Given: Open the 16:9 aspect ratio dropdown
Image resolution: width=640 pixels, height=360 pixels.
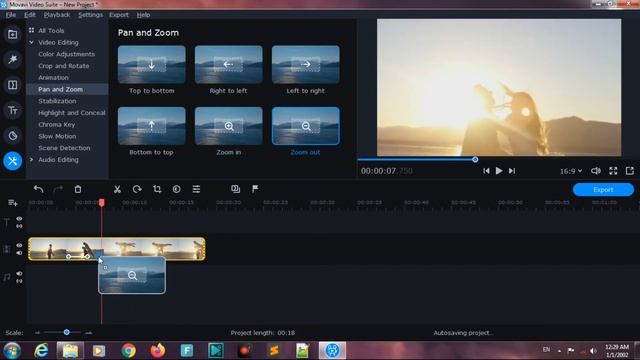Looking at the screenshot, I should click(x=571, y=171).
